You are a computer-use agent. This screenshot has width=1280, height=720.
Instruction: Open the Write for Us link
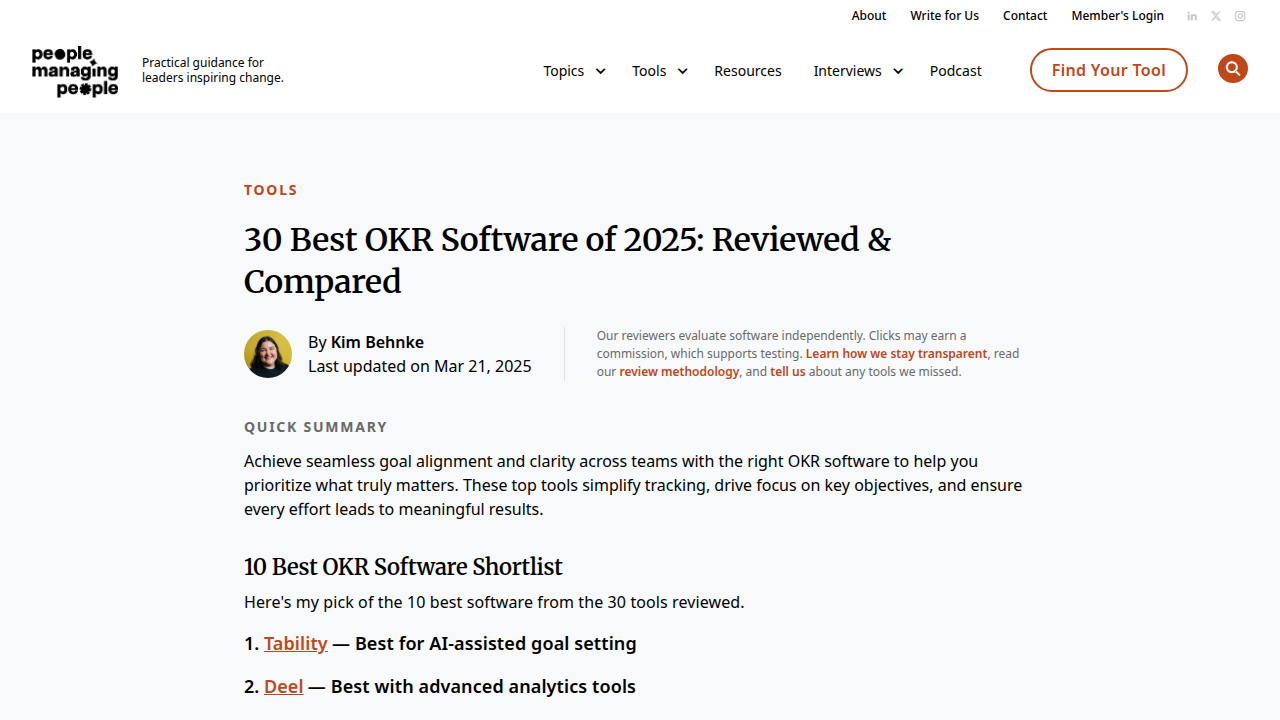(x=944, y=16)
